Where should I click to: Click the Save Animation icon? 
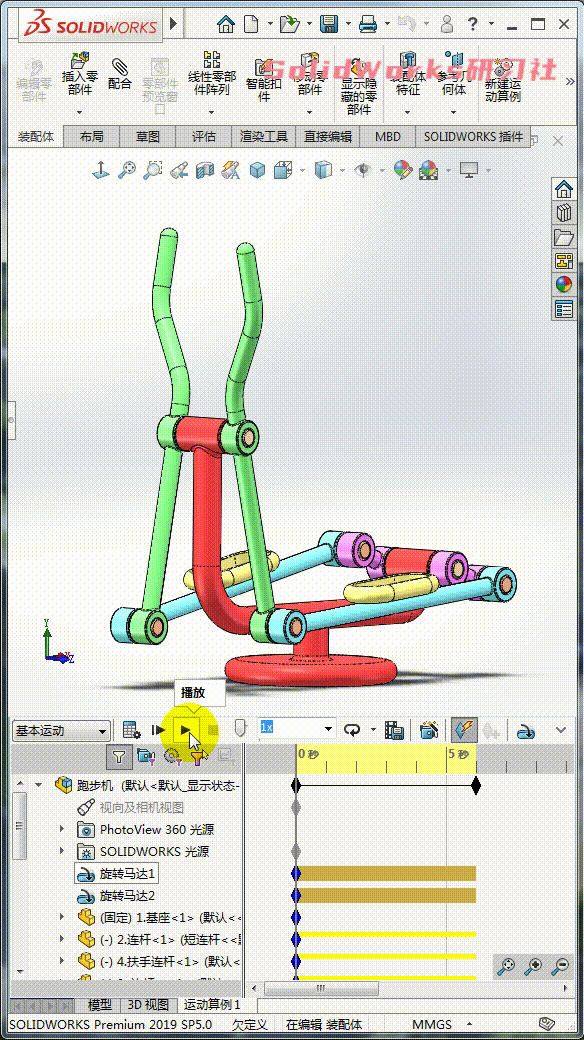(394, 730)
